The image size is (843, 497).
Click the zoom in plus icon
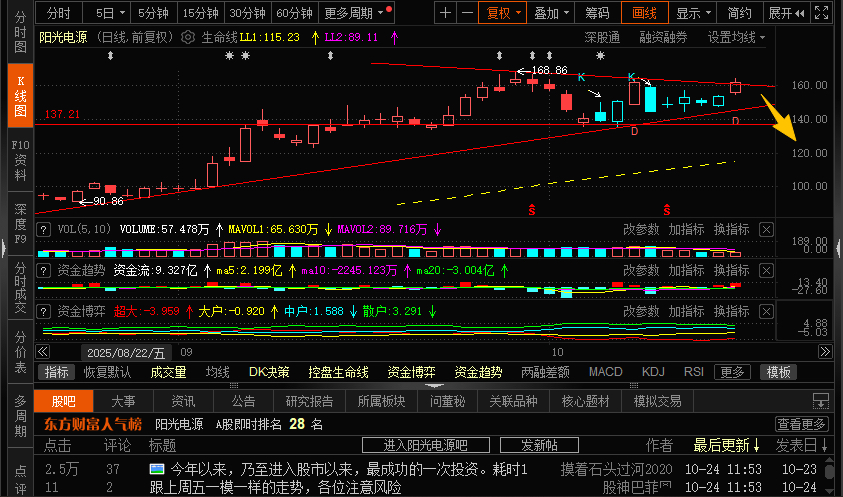445,12
